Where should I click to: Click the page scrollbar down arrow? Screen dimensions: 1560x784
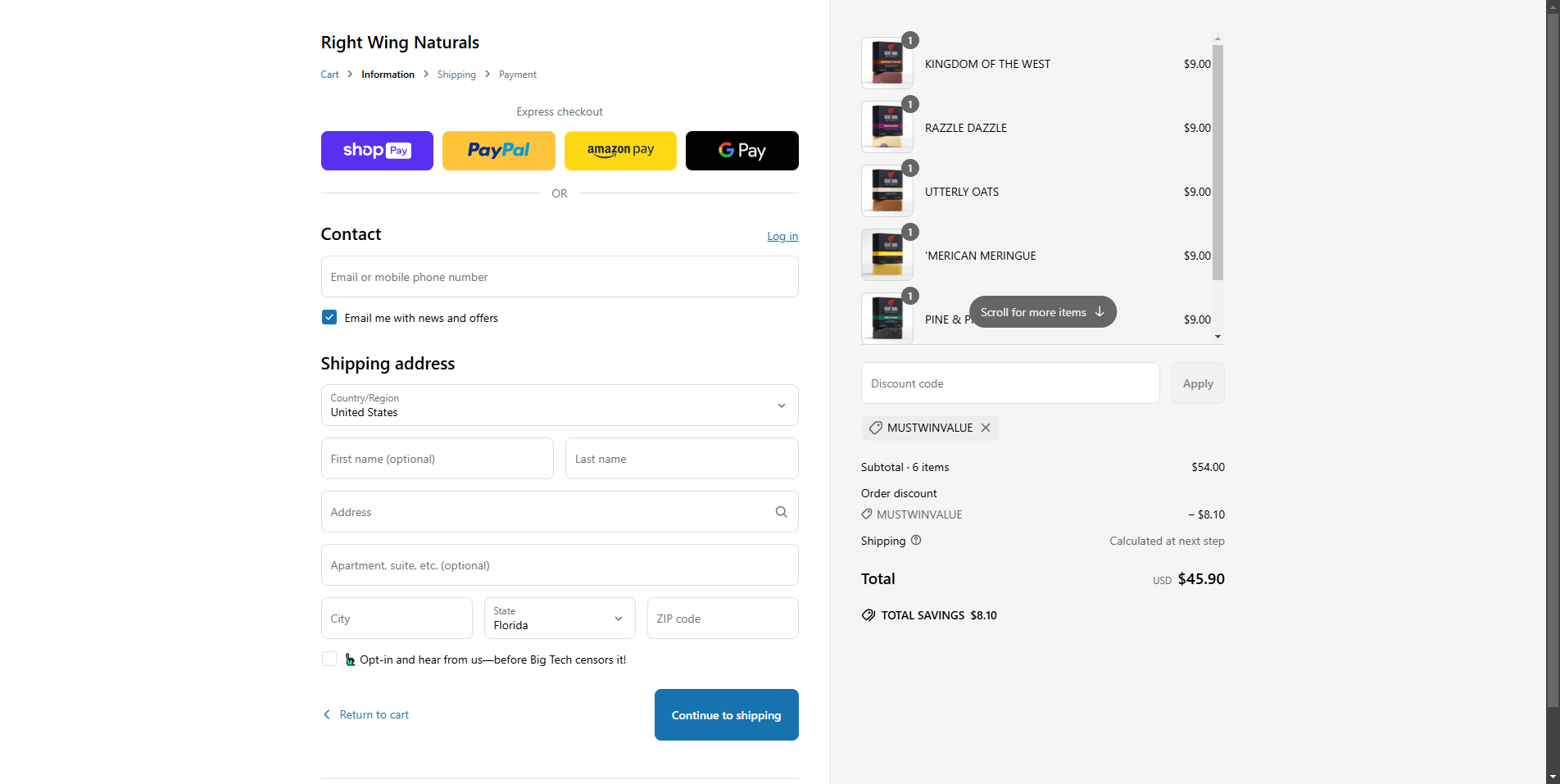point(1553,777)
